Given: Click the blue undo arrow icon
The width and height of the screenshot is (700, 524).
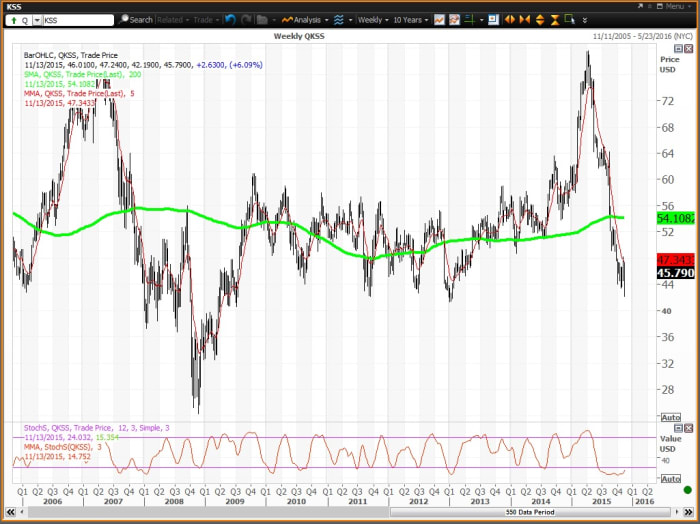Looking at the screenshot, I should tap(231, 20).
